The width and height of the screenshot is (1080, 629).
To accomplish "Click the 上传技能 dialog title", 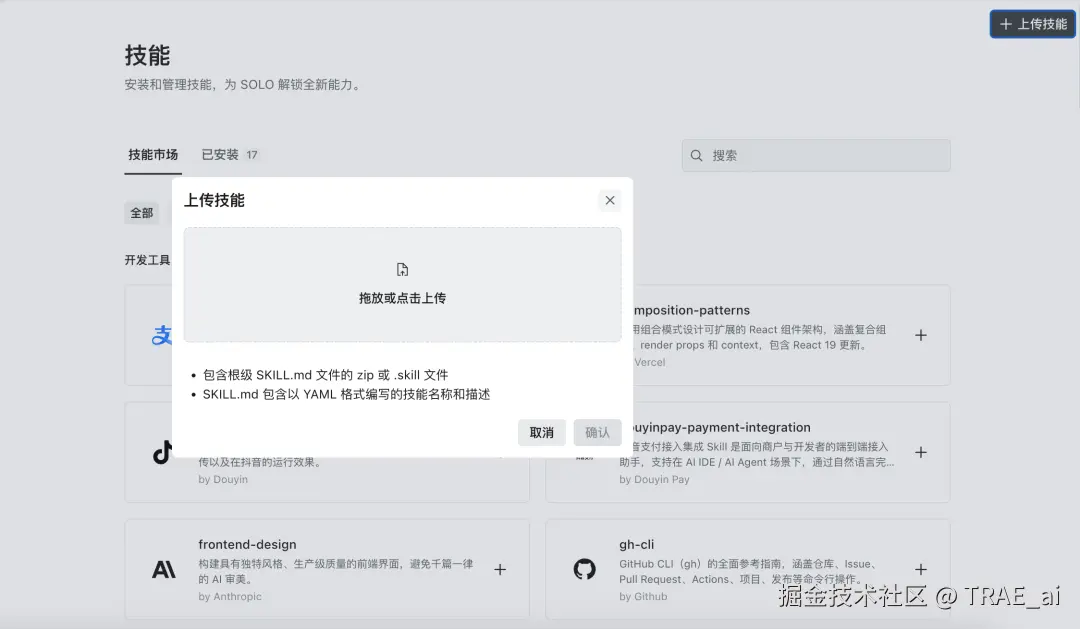I will [x=214, y=200].
